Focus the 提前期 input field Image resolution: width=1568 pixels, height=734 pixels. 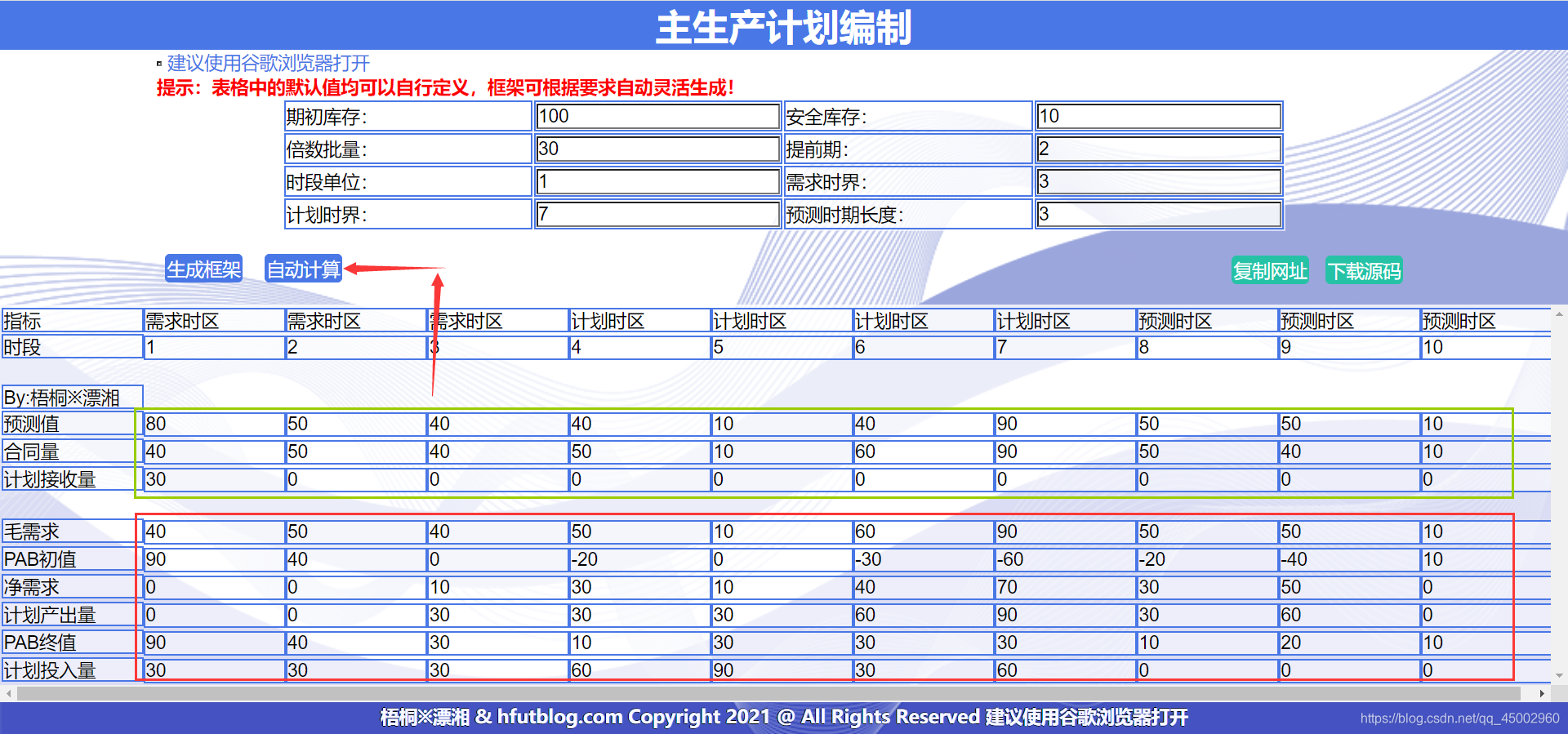1159,149
